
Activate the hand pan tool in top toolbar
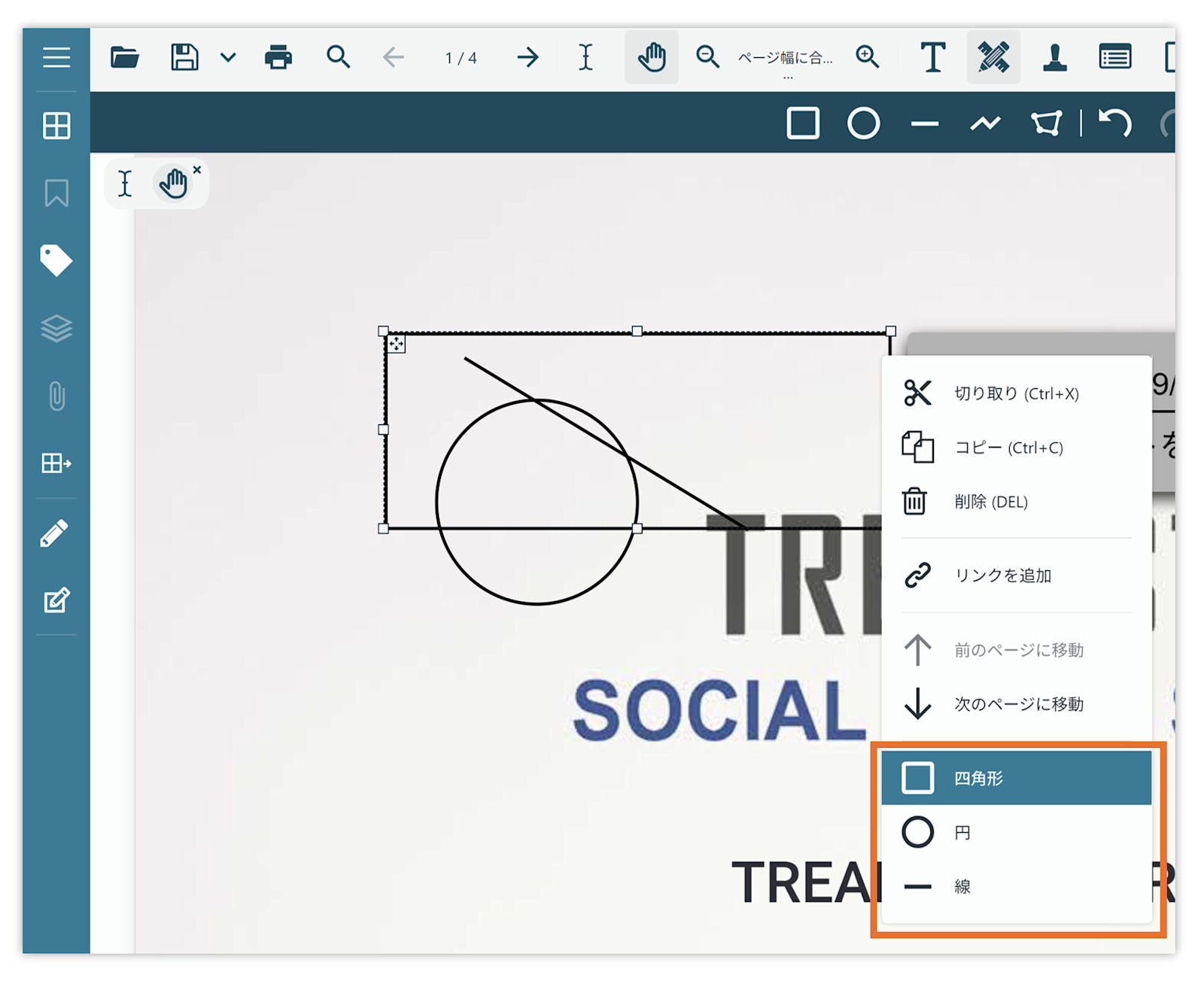652,57
